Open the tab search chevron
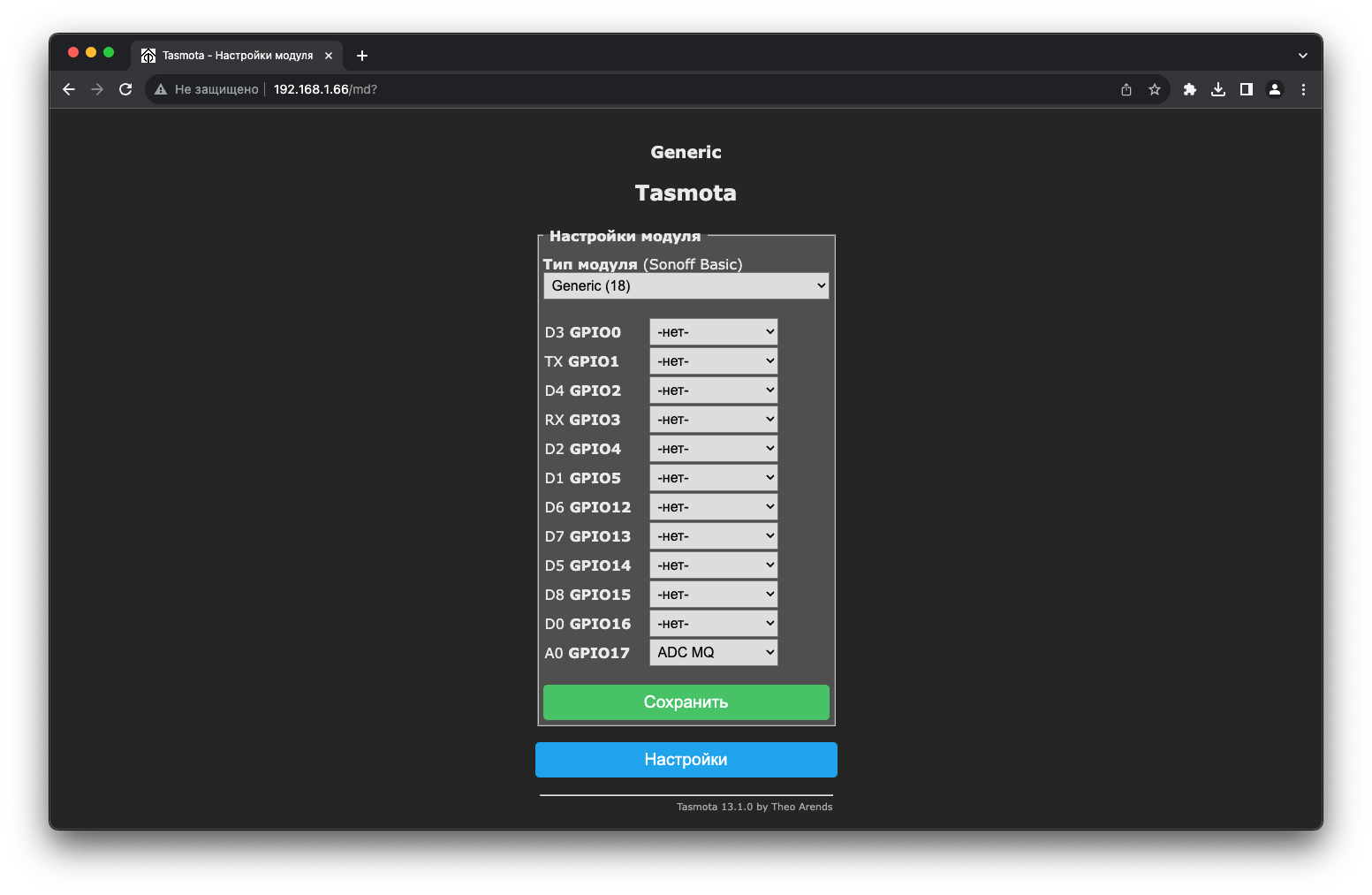The image size is (1372, 895). point(1302,56)
